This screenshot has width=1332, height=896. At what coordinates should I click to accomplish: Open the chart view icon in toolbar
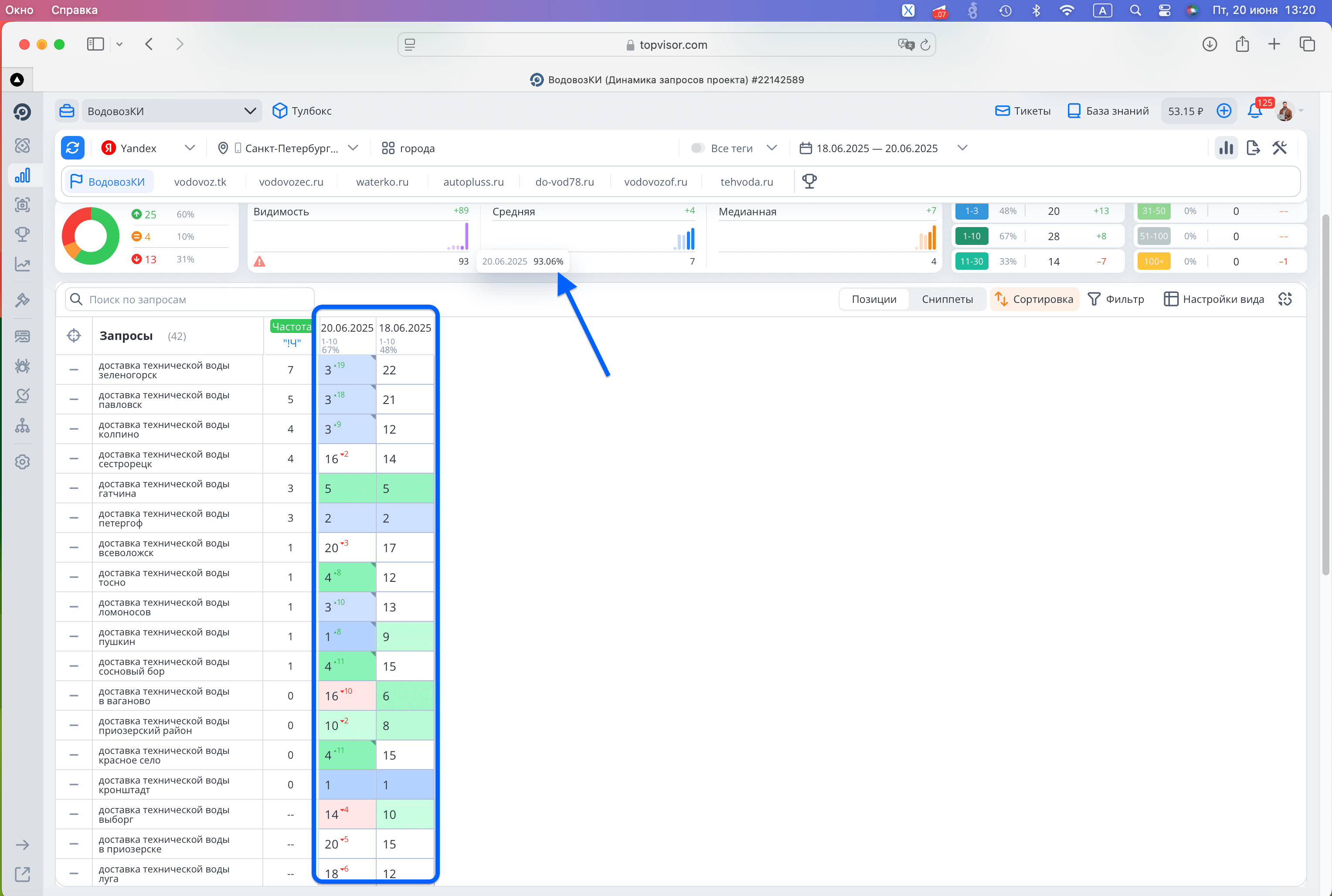(1226, 148)
